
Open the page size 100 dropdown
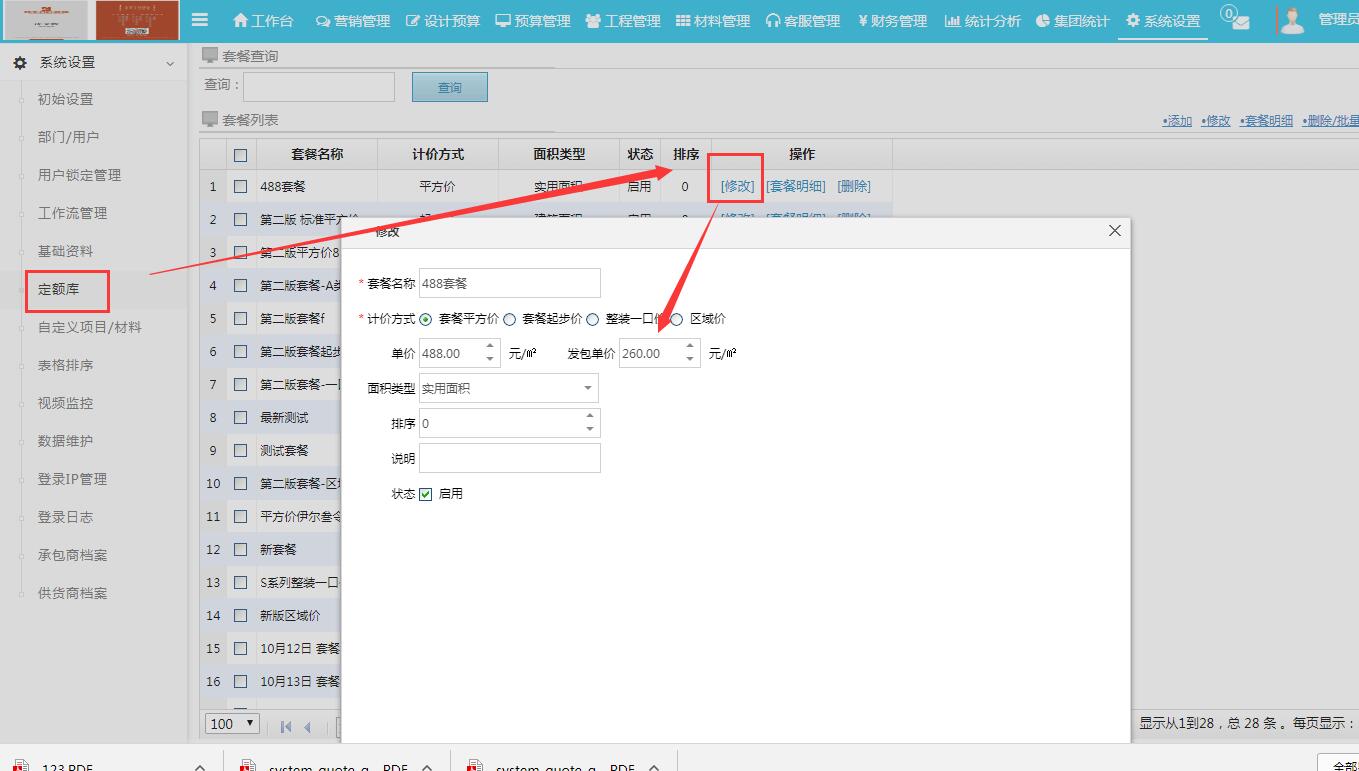point(232,724)
